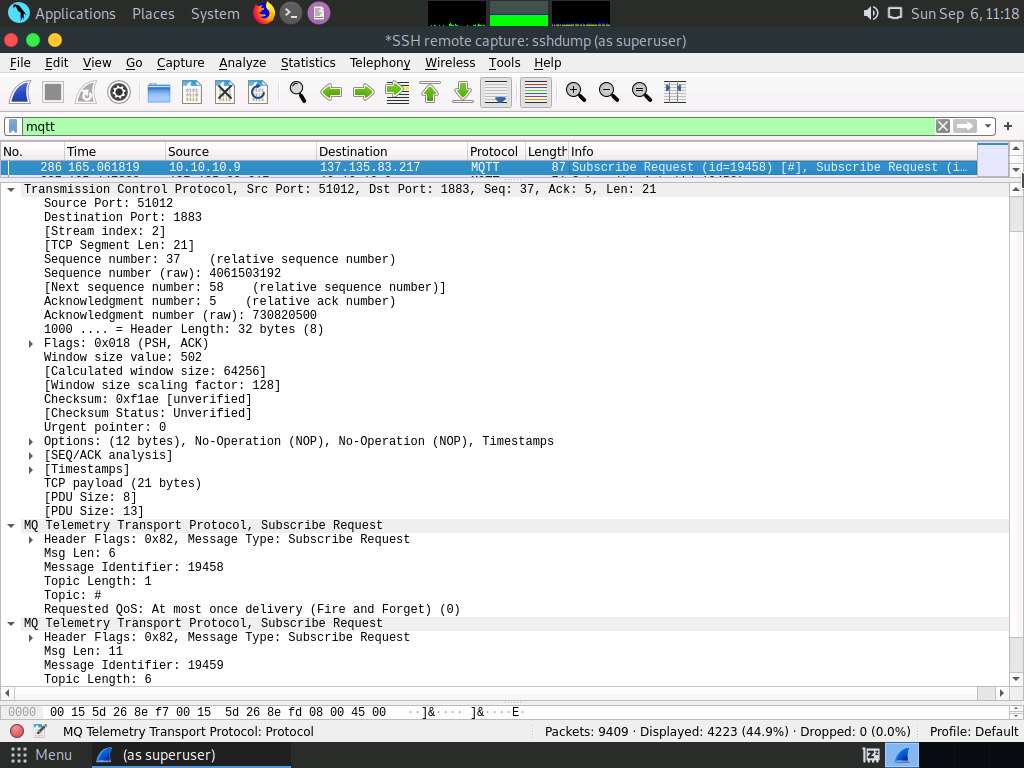Clear the mqtt display filter with the X
This screenshot has height=768, width=1024.
[941, 126]
